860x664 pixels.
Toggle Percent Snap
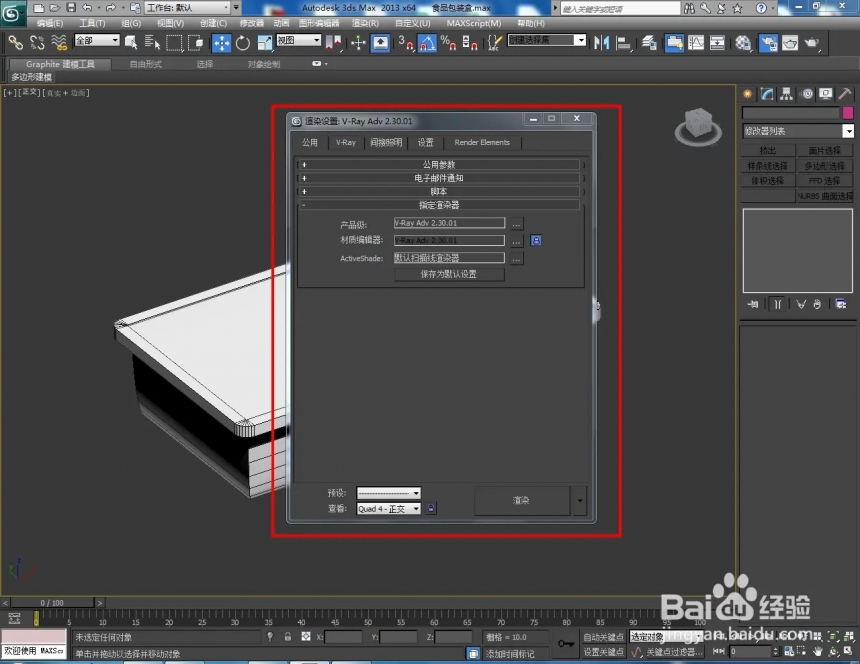tap(448, 43)
